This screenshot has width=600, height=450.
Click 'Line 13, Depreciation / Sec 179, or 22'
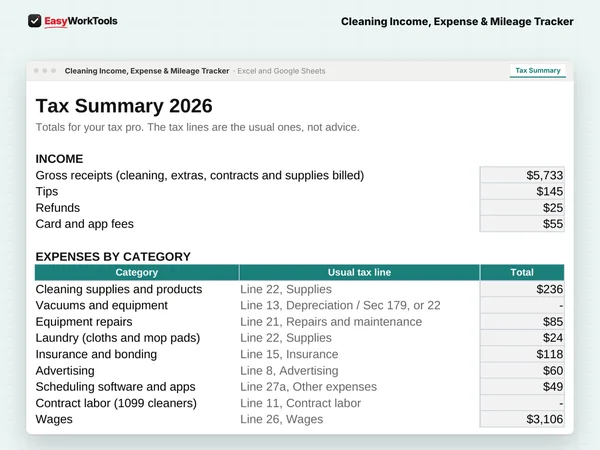coord(340,305)
